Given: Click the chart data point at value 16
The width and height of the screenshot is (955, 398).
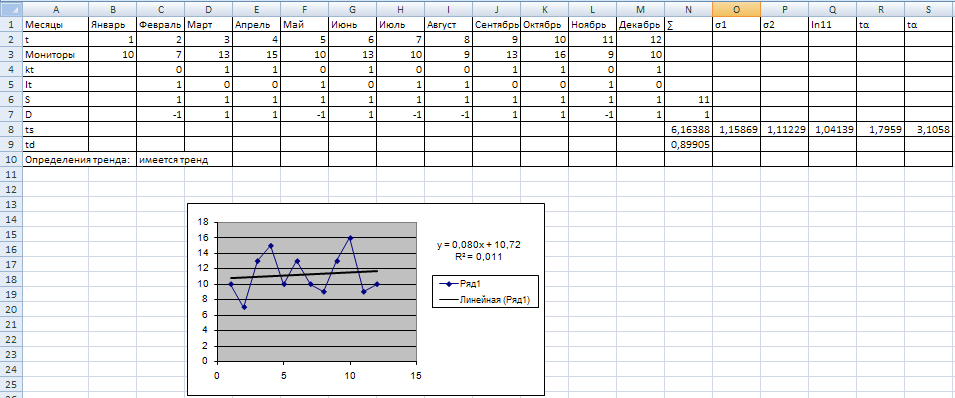Looking at the screenshot, I should point(350,238).
